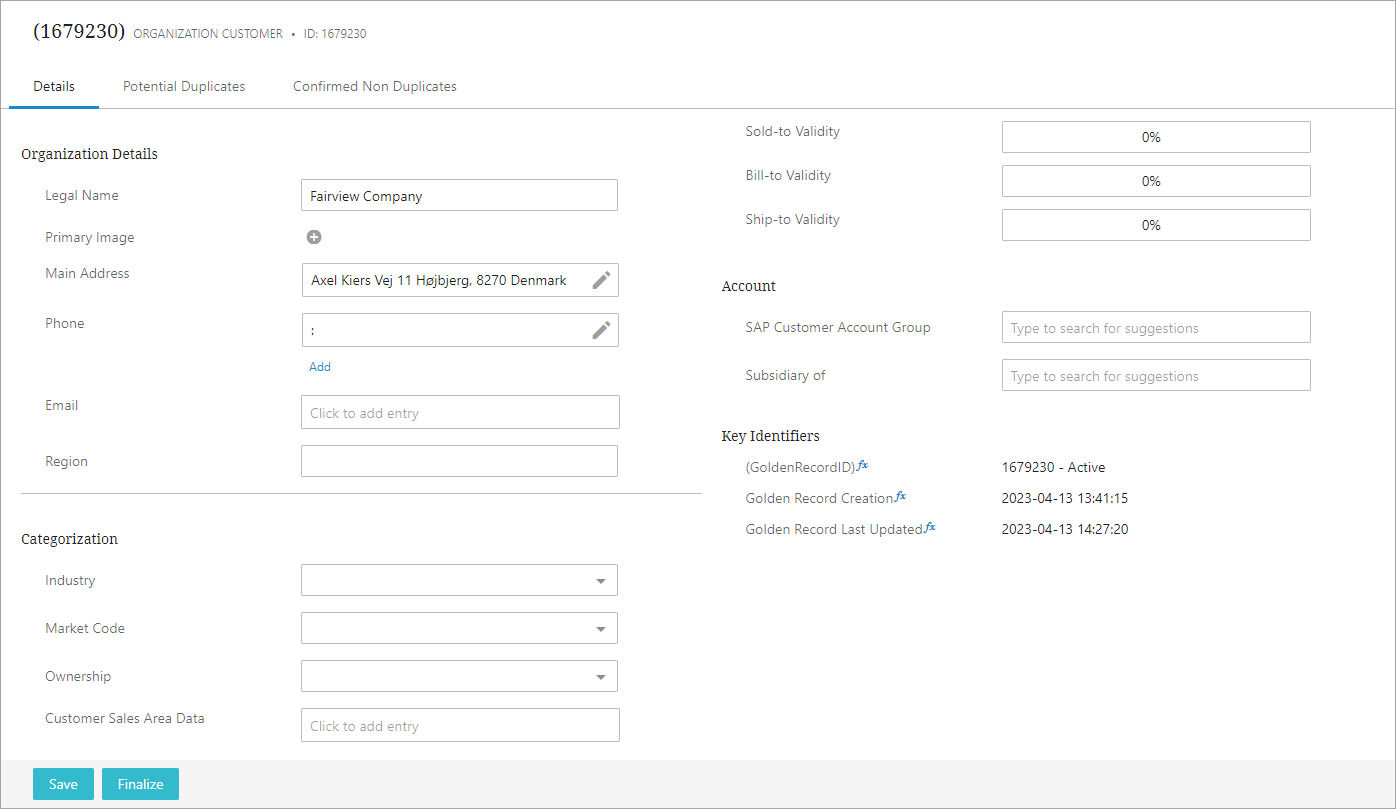Image resolution: width=1396 pixels, height=809 pixels.
Task: Click the pencil icon on Main Address
Action: click(601, 281)
